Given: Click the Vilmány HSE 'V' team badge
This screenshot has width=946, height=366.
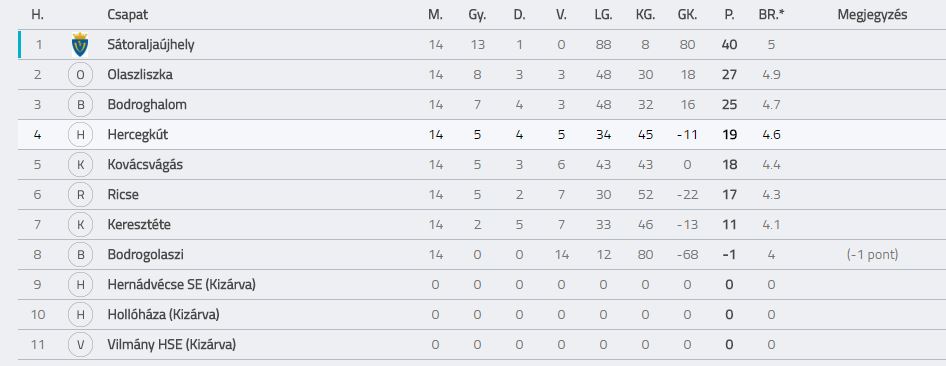Looking at the screenshot, I should pos(80,345).
